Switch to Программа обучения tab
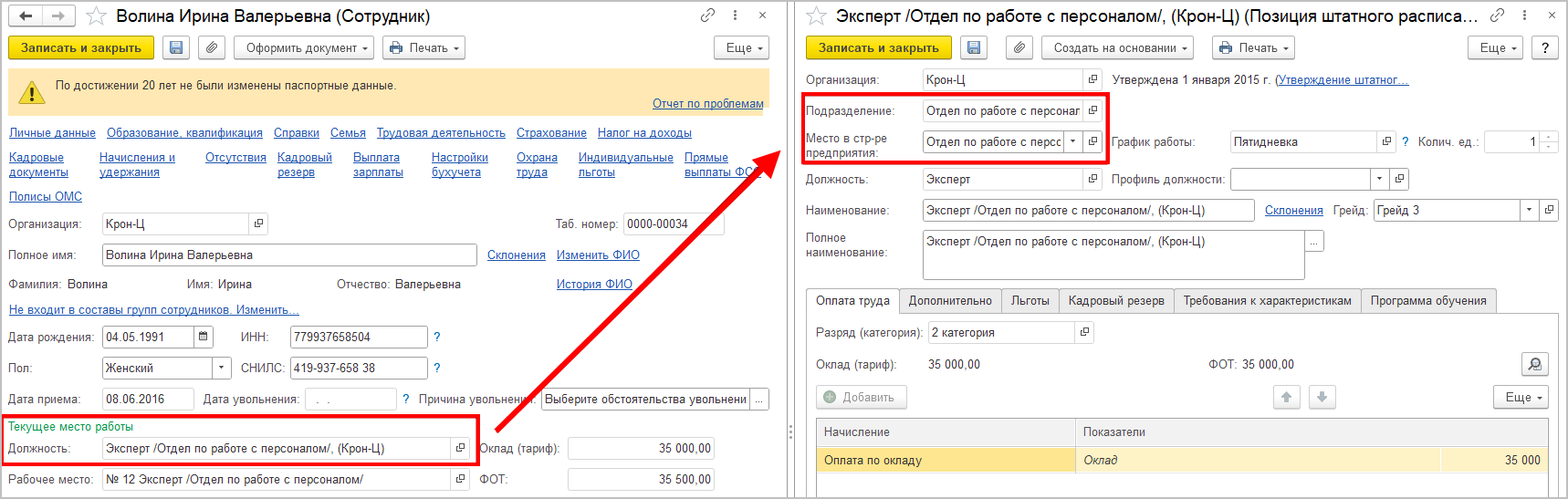This screenshot has width=1568, height=499. click(1428, 300)
